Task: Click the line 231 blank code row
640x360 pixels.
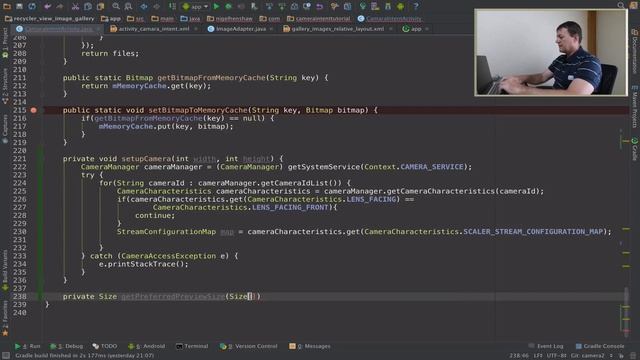Action: [335, 240]
